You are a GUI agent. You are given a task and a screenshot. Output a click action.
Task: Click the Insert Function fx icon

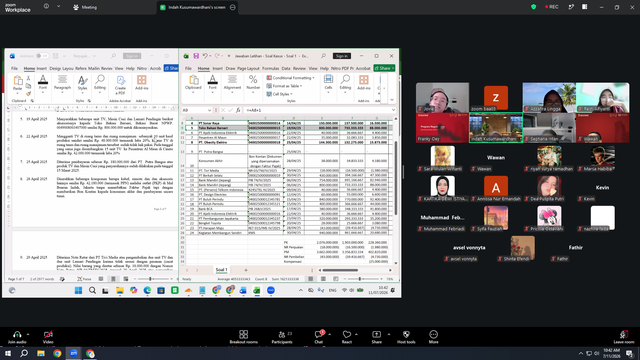tap(238, 110)
